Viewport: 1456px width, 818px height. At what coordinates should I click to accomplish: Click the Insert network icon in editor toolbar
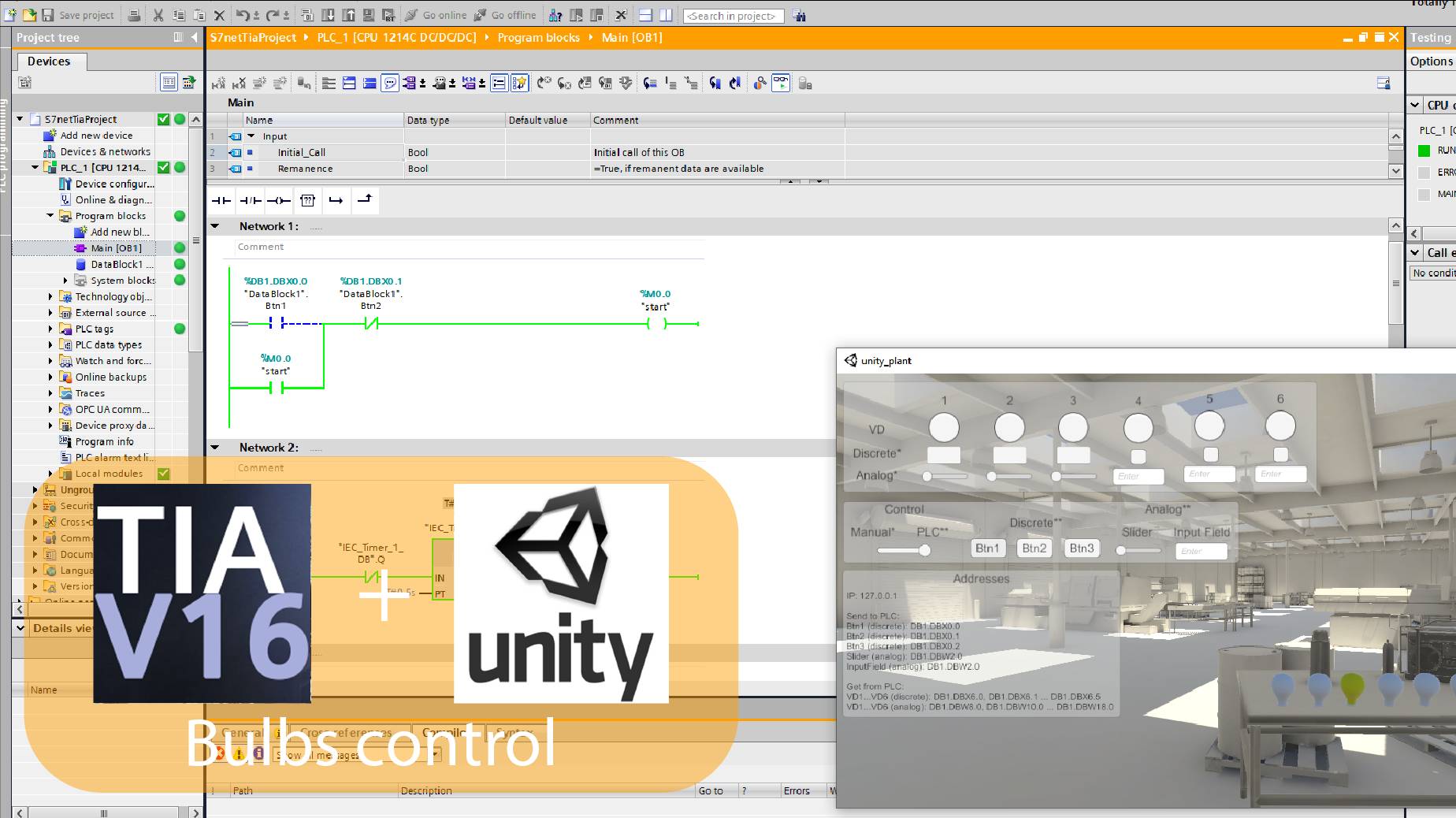[x=218, y=83]
